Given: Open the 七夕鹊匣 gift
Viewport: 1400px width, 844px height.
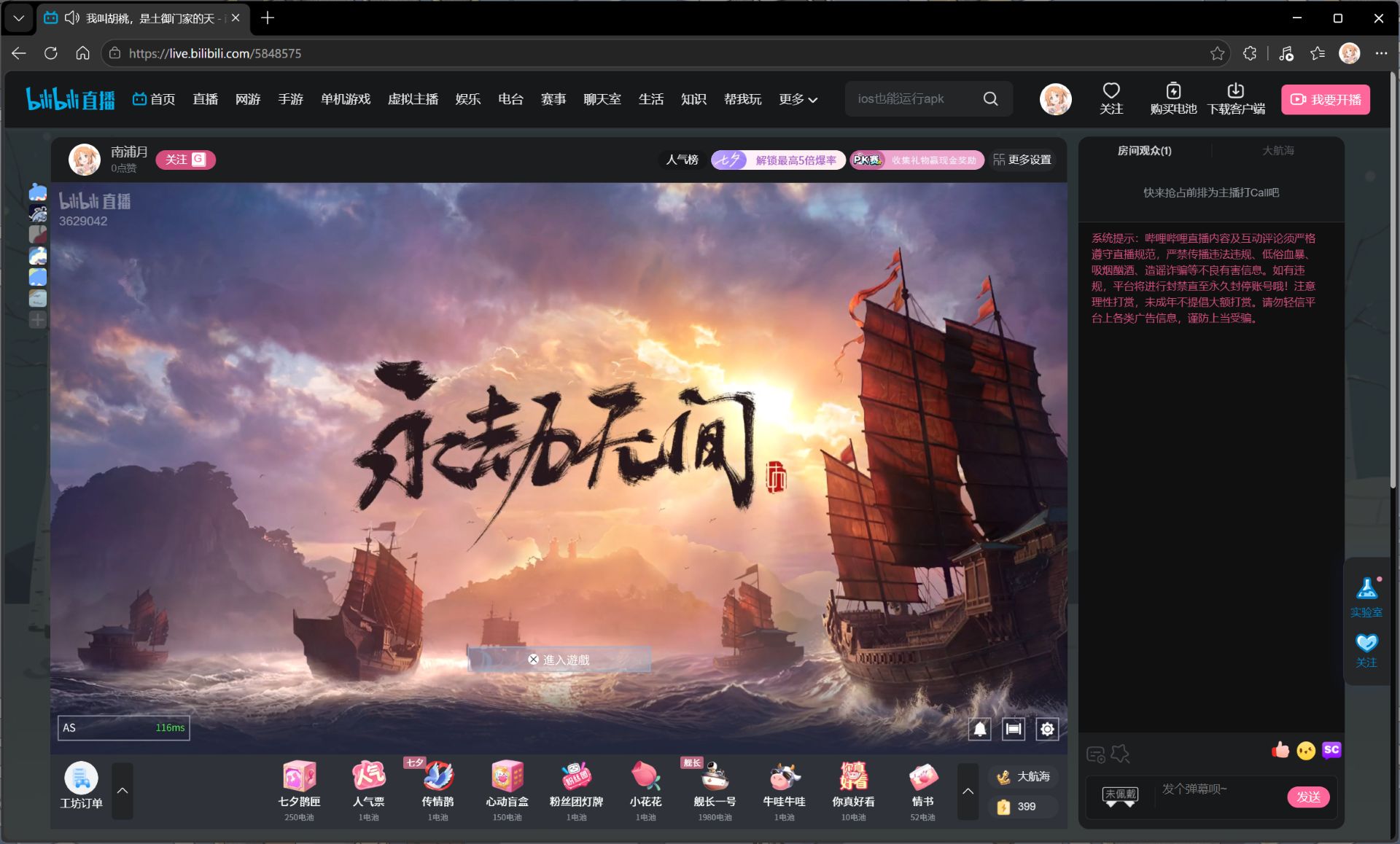Looking at the screenshot, I should coord(299,790).
